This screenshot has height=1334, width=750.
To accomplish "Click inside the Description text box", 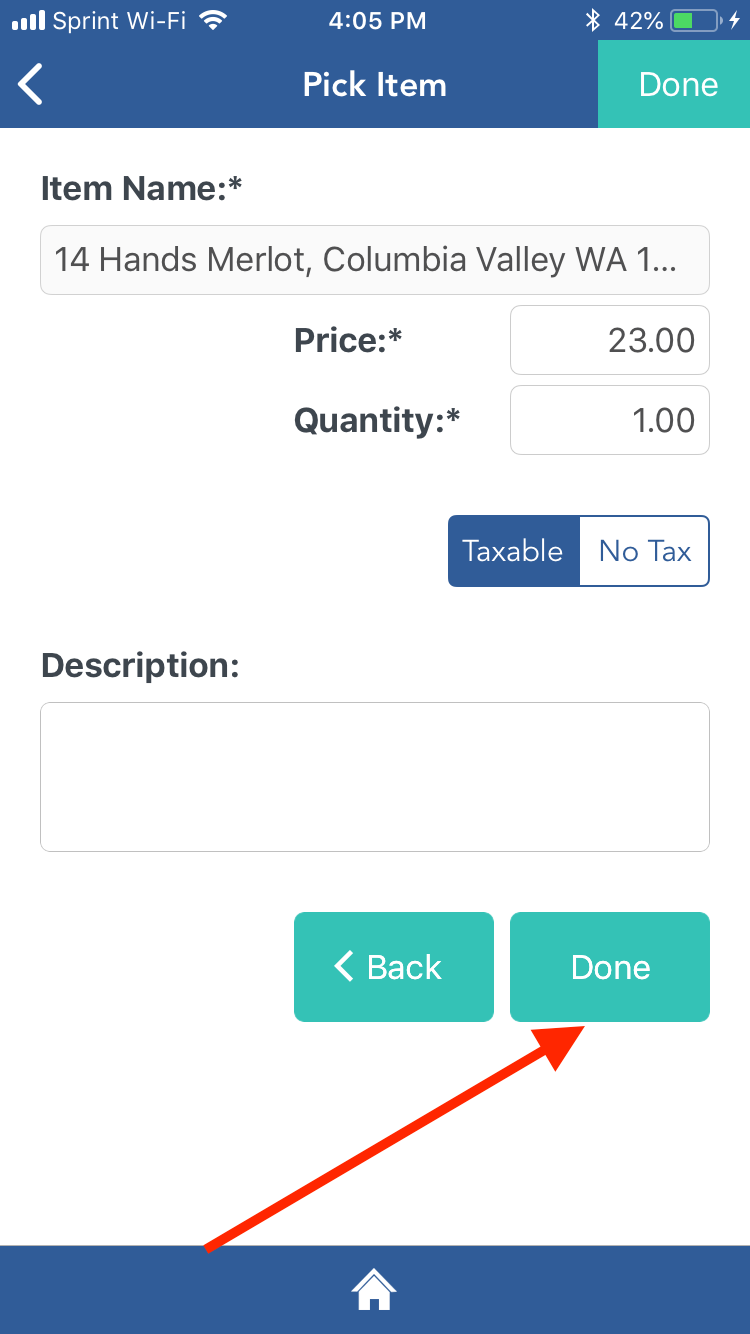I will click(x=374, y=777).
